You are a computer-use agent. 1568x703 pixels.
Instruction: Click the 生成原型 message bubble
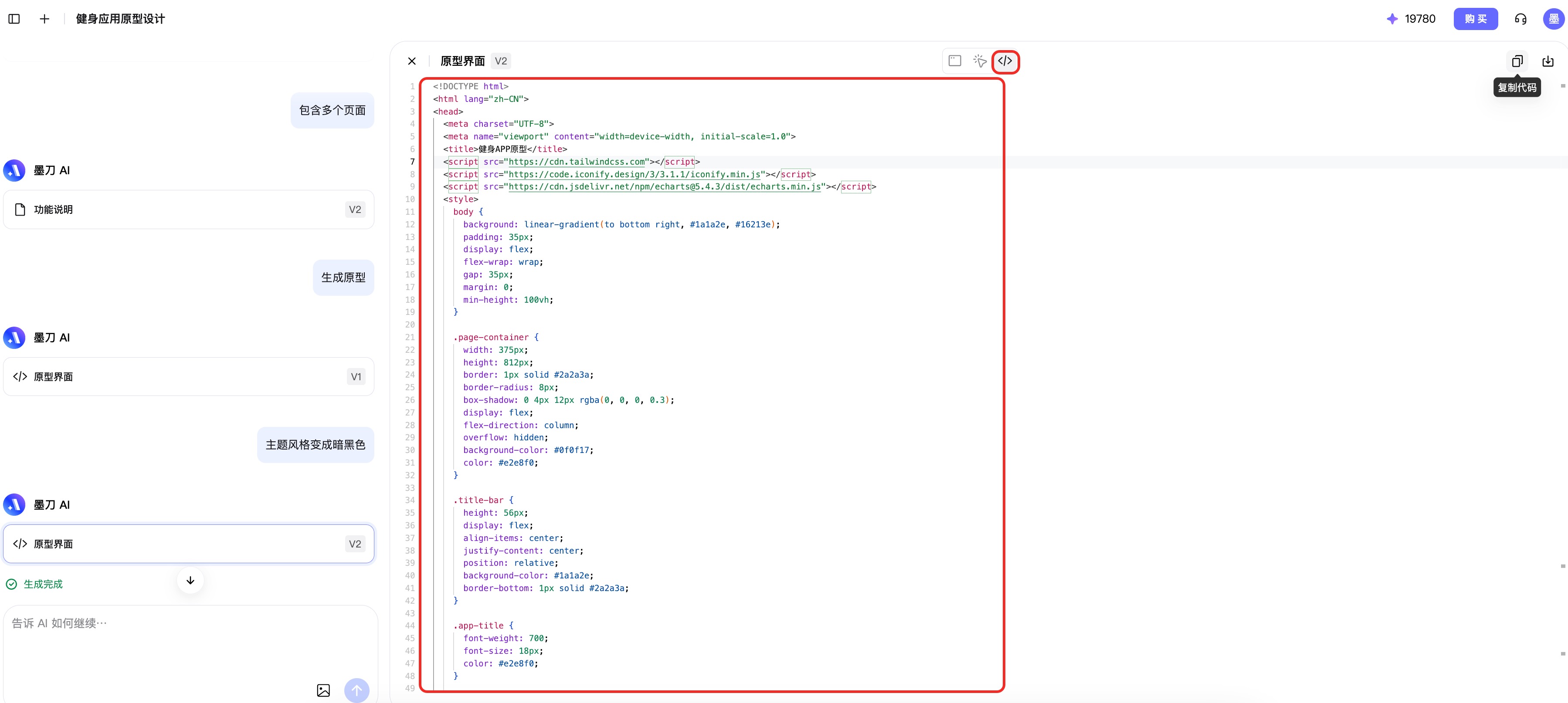[343, 277]
